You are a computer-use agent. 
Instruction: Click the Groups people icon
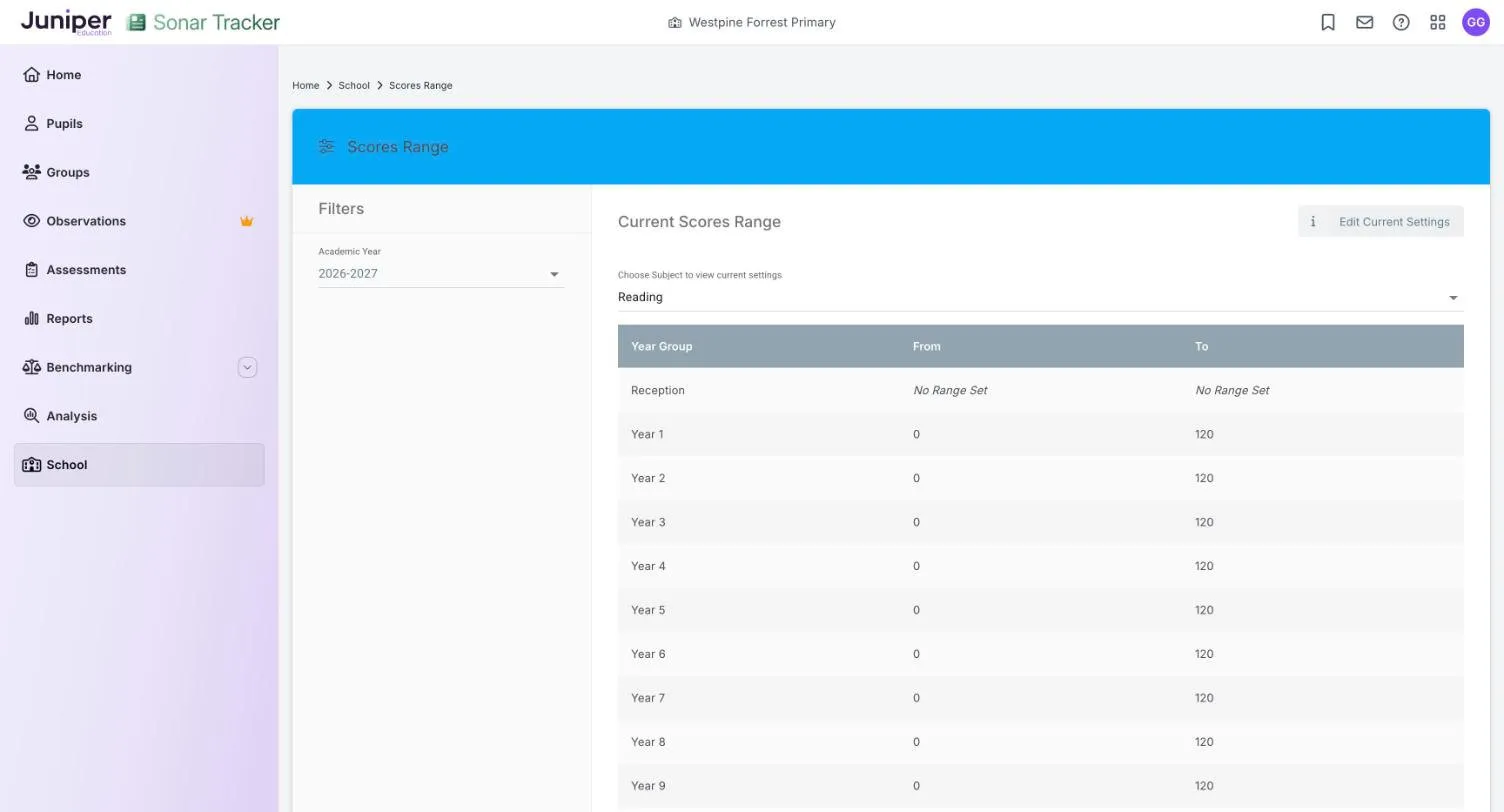tap(31, 172)
